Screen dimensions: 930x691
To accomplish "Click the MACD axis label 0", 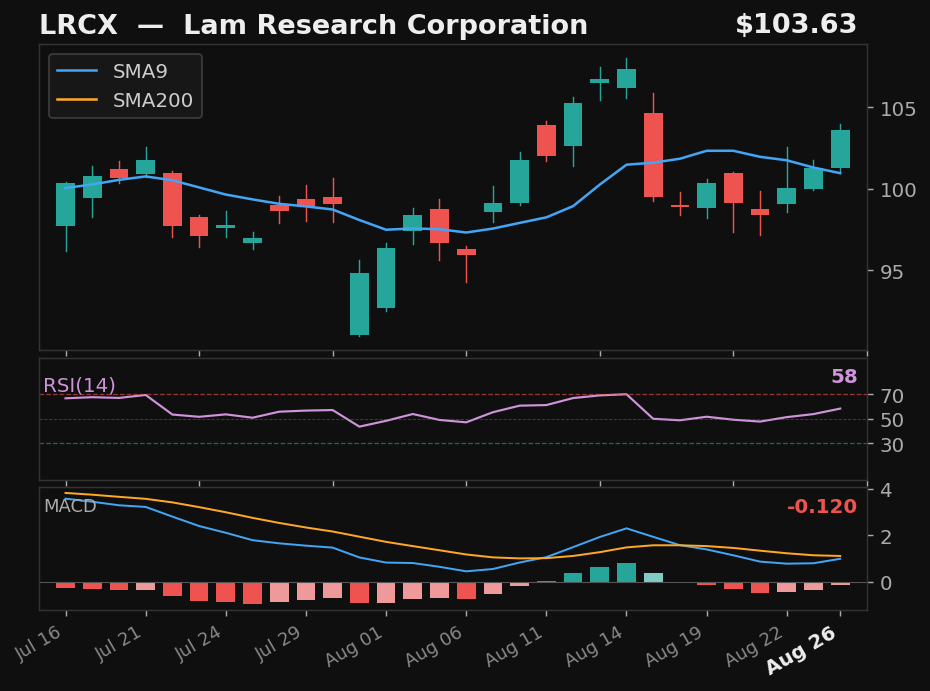I will pos(886,583).
